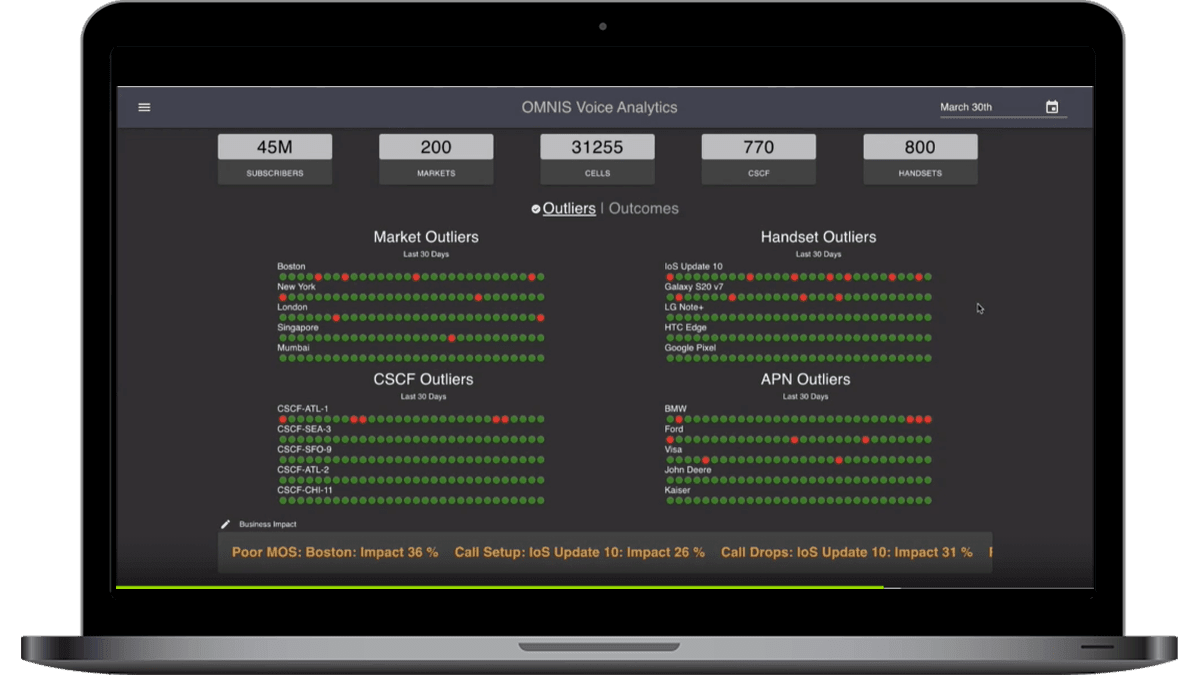
Task: Select the 770 CSCF tile
Action: 758,158
